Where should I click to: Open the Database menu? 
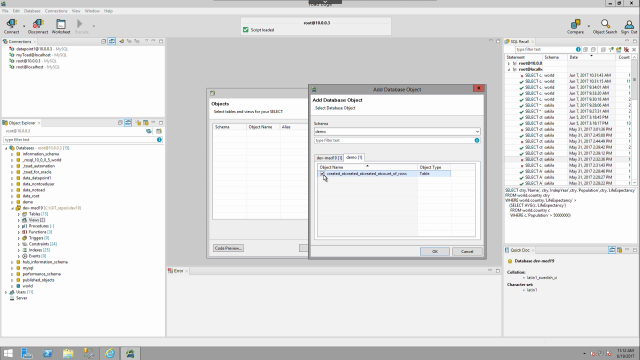(32, 11)
